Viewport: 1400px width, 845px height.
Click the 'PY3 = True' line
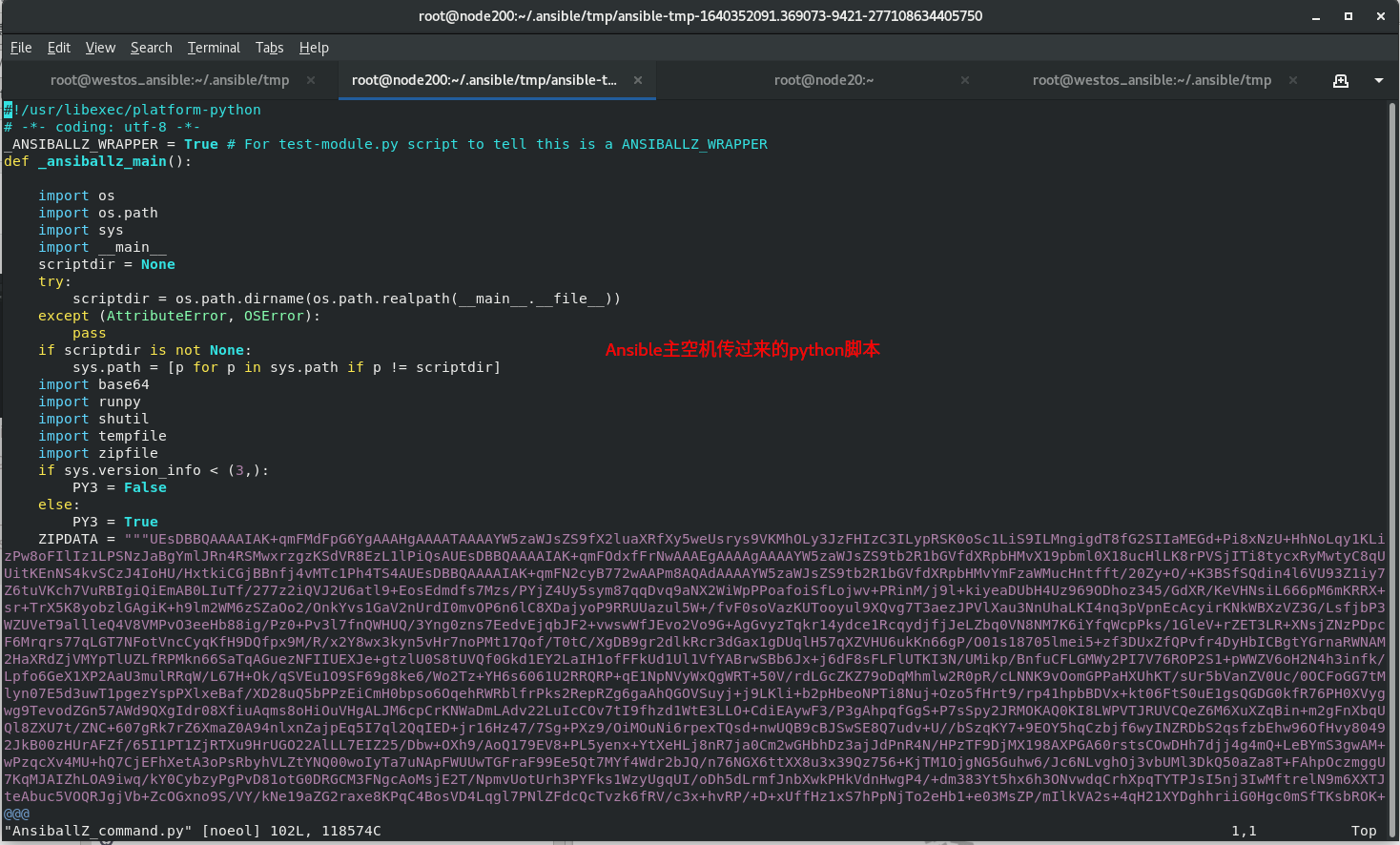115,522
